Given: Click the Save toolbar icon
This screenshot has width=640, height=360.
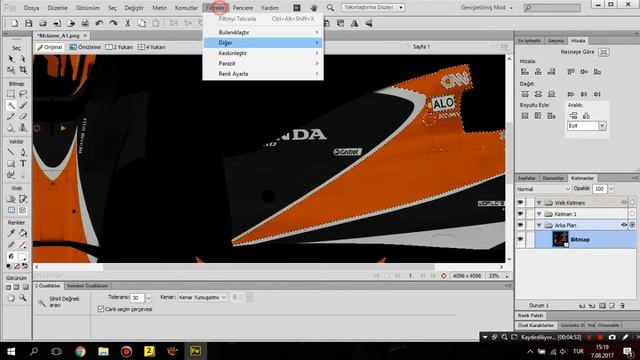Looking at the screenshot, I should (x=29, y=23).
